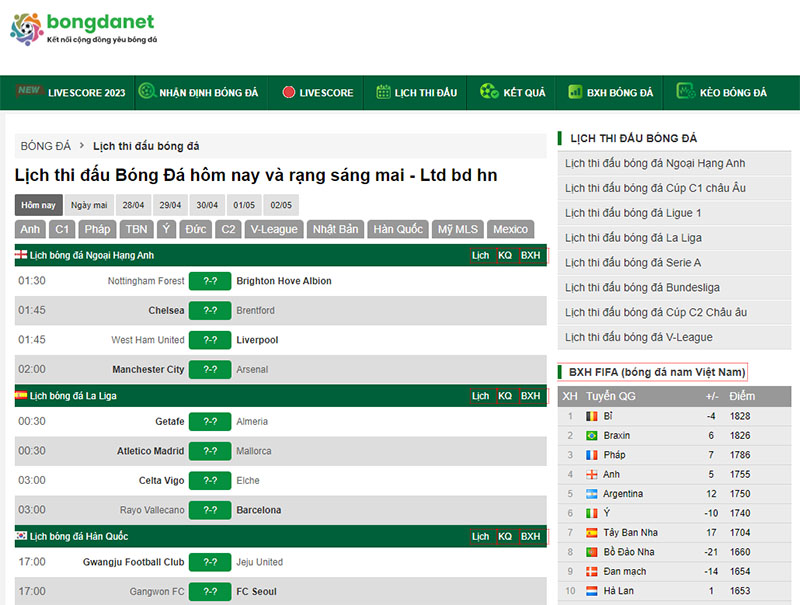The image size is (800, 605).
Task: Click the red Livescore circle icon
Action: pyautogui.click(x=288, y=93)
